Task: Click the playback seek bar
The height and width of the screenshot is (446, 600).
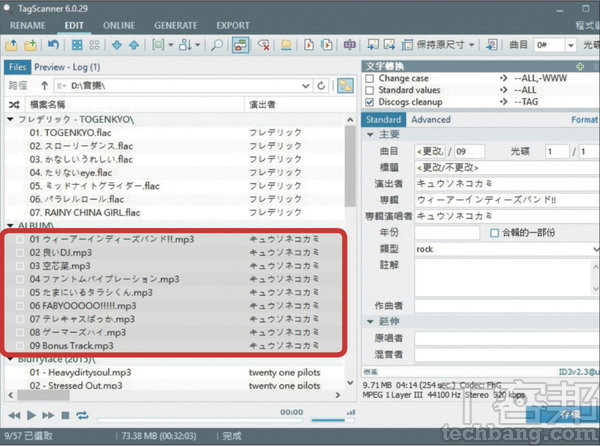Action: point(200,420)
